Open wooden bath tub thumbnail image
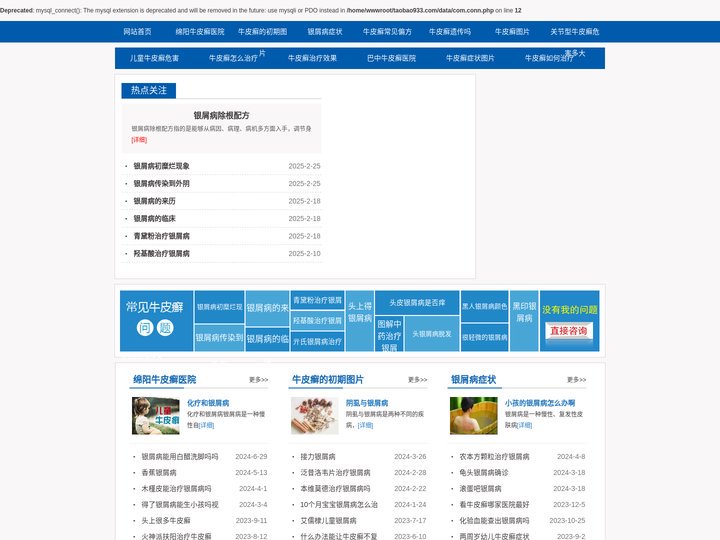 (x=473, y=416)
